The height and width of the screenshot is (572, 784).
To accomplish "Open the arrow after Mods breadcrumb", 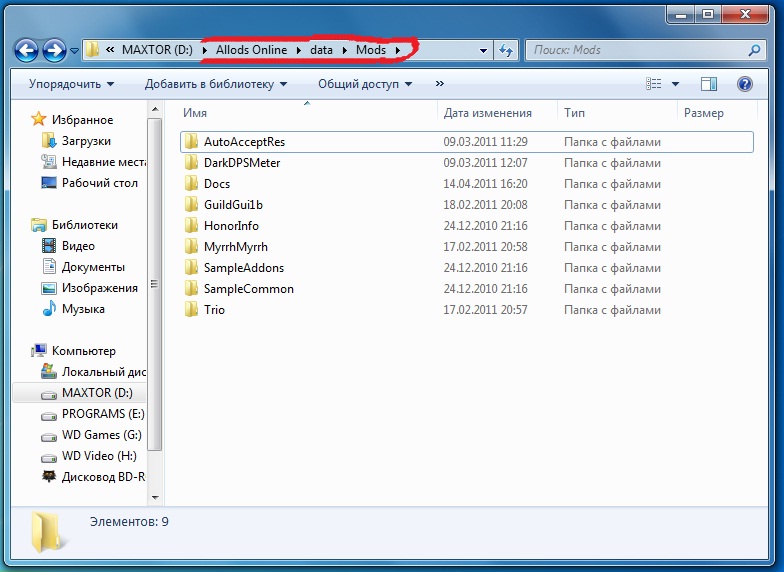I will click(x=398, y=50).
